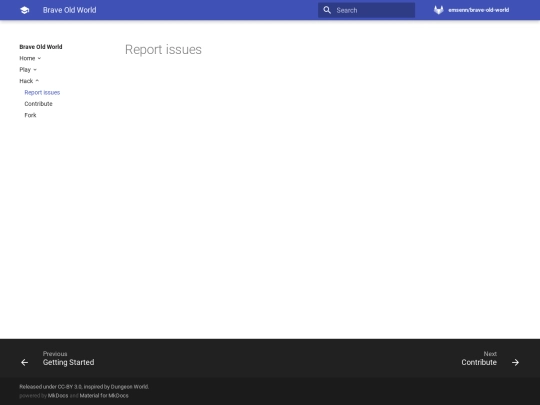
Task: Click the previous page left arrow icon
Action: pos(24,362)
